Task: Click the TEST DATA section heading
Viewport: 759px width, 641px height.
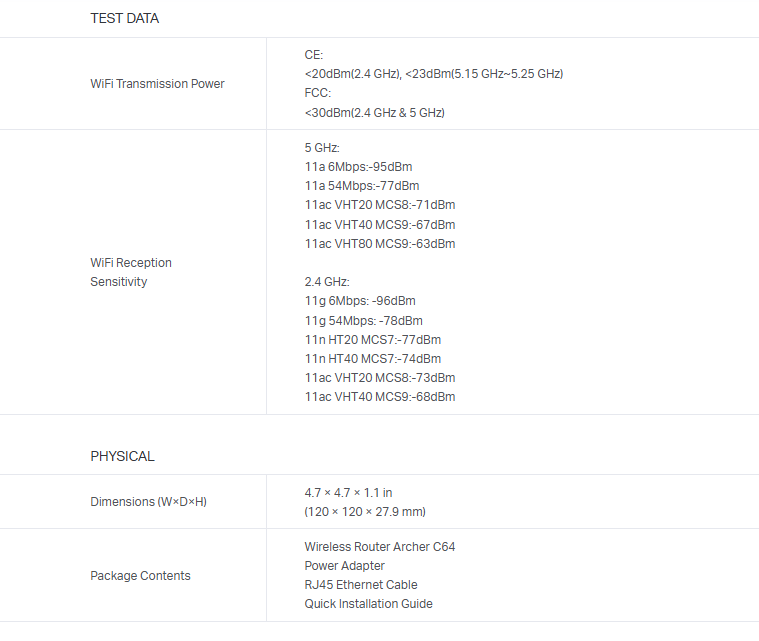Action: pyautogui.click(x=124, y=18)
